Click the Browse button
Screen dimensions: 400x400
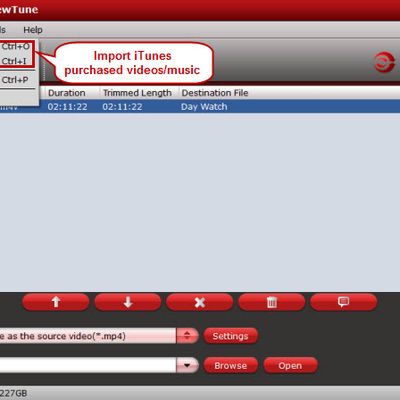(x=231, y=365)
